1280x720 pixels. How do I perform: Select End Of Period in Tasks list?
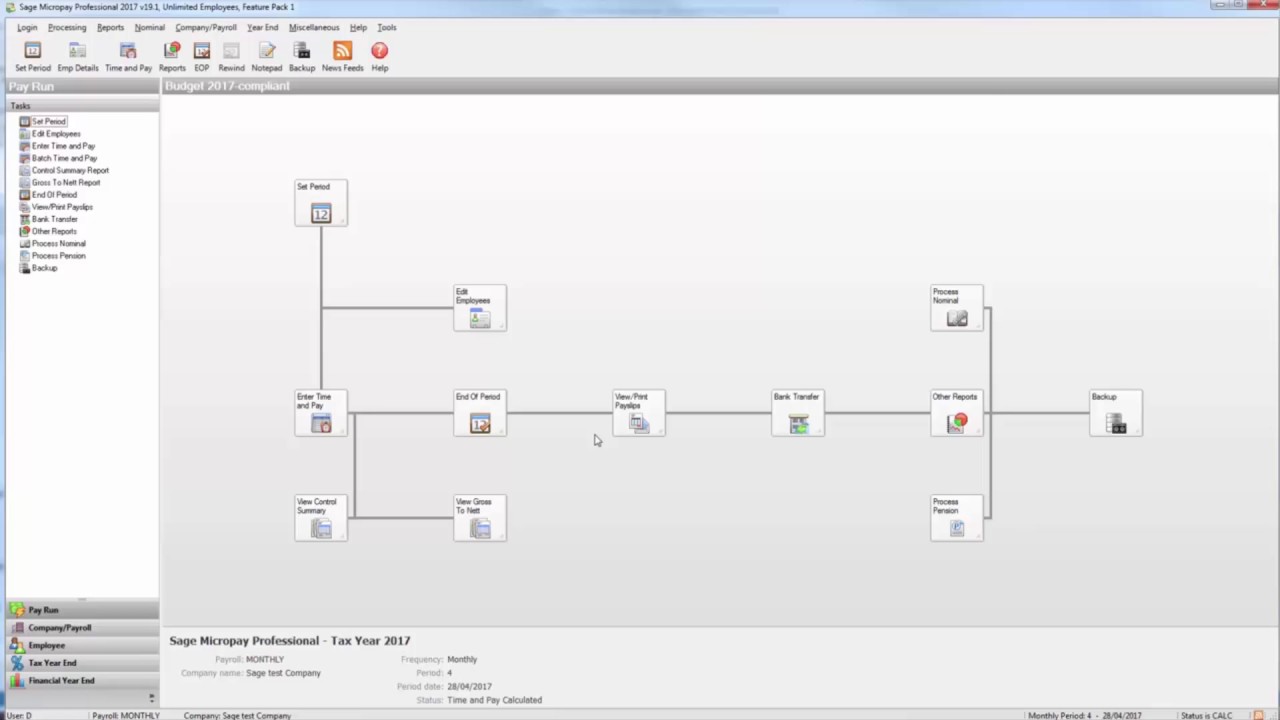point(48,195)
